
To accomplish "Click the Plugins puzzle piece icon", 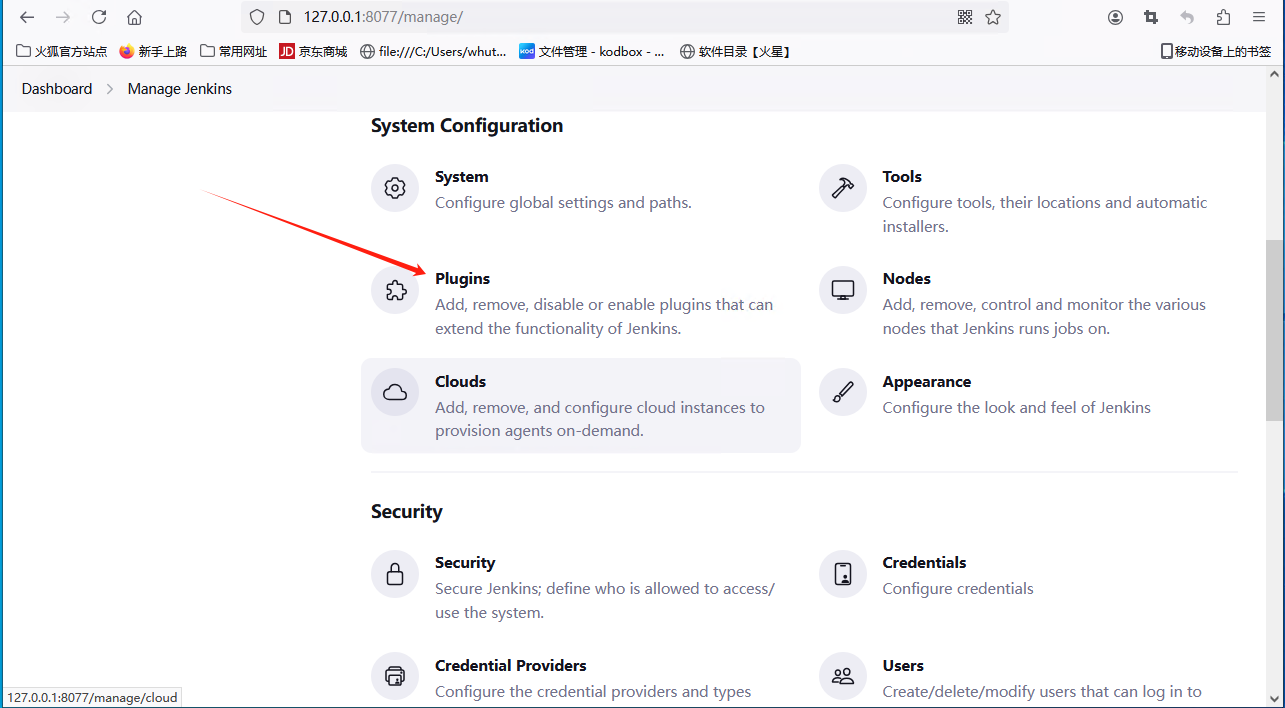I will [x=395, y=290].
